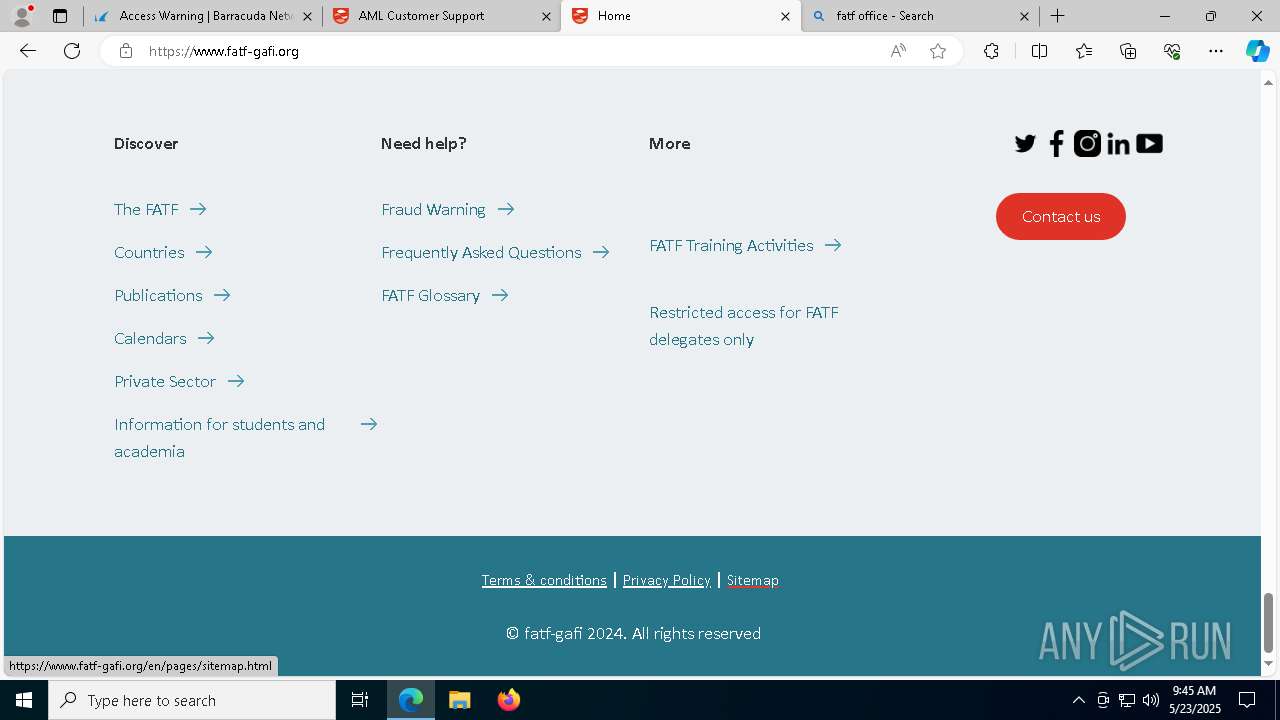The image size is (1280, 720).
Task: Open the Windows Start menu
Action: (x=24, y=700)
